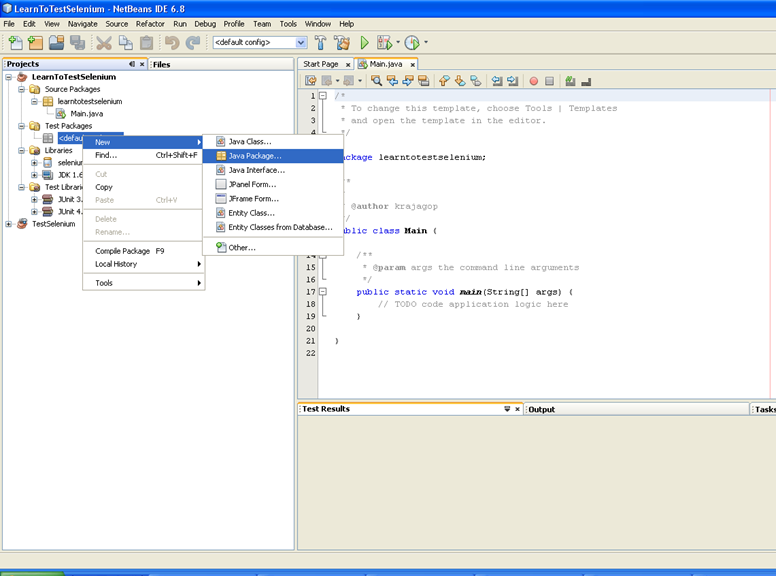
Task: Open the default config dropdown
Action: (301, 43)
